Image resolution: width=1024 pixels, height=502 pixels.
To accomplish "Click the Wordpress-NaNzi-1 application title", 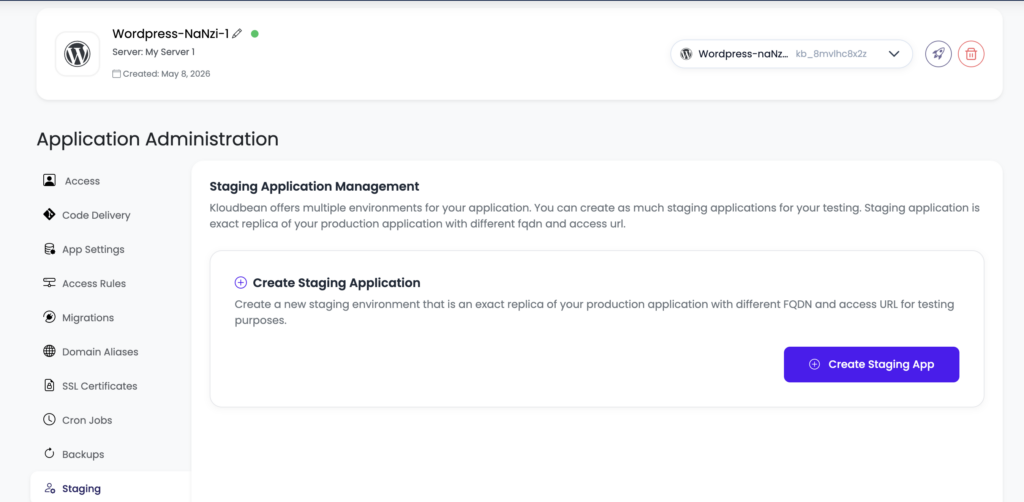I will click(170, 34).
